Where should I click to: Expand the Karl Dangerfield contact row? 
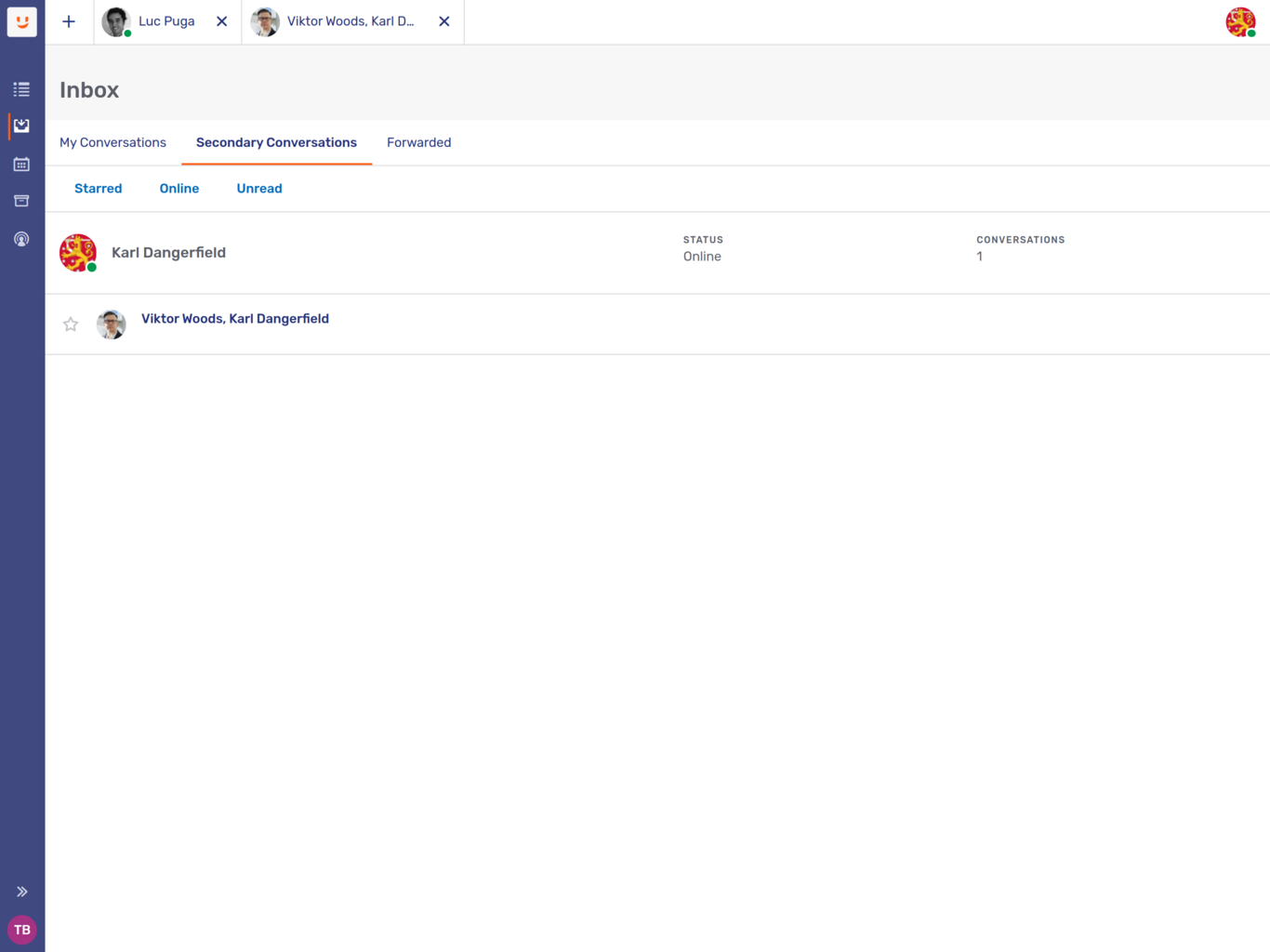point(168,252)
